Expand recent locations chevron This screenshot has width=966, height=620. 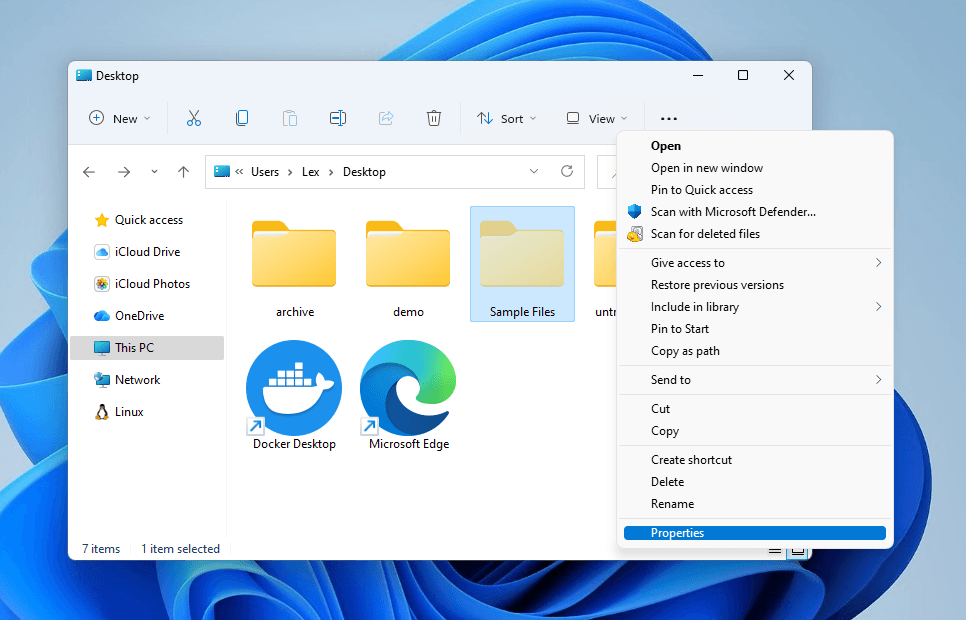pos(154,172)
